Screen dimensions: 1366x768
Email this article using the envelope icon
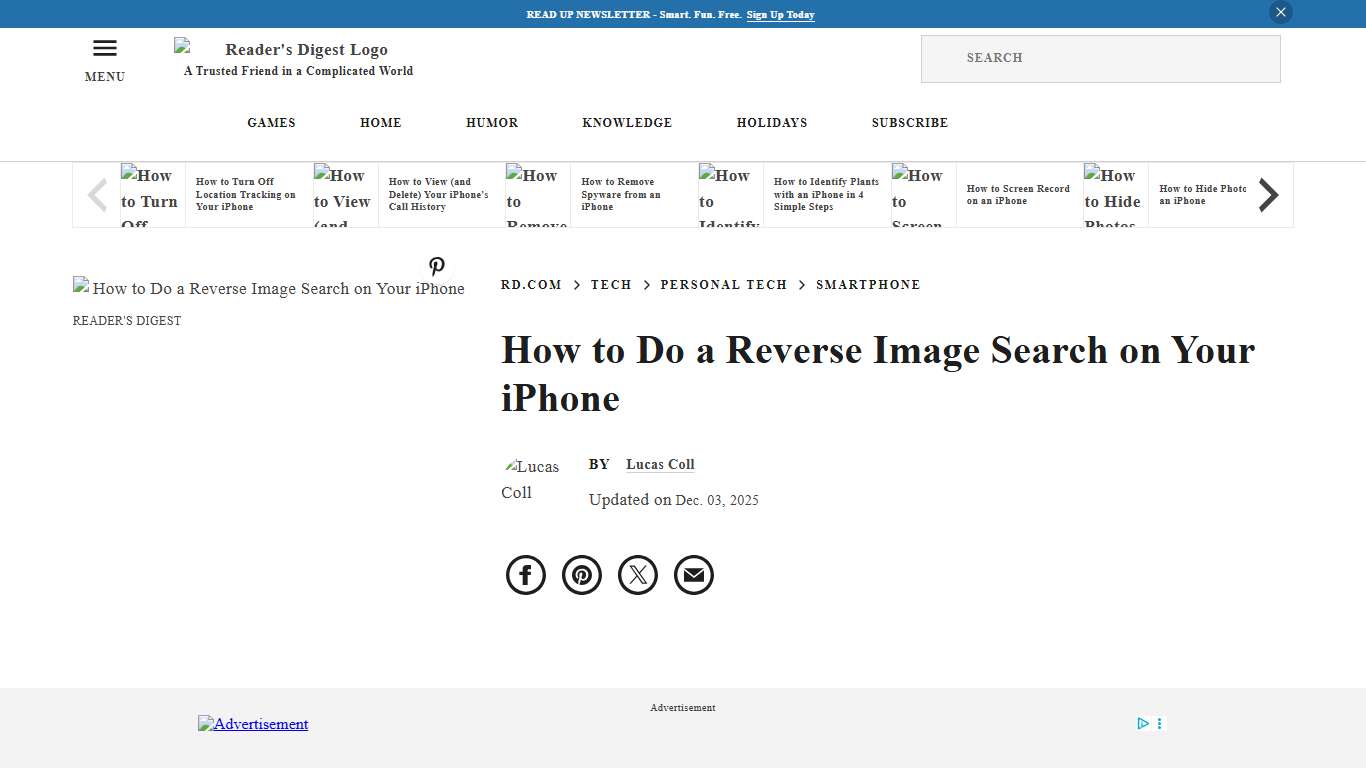click(693, 575)
